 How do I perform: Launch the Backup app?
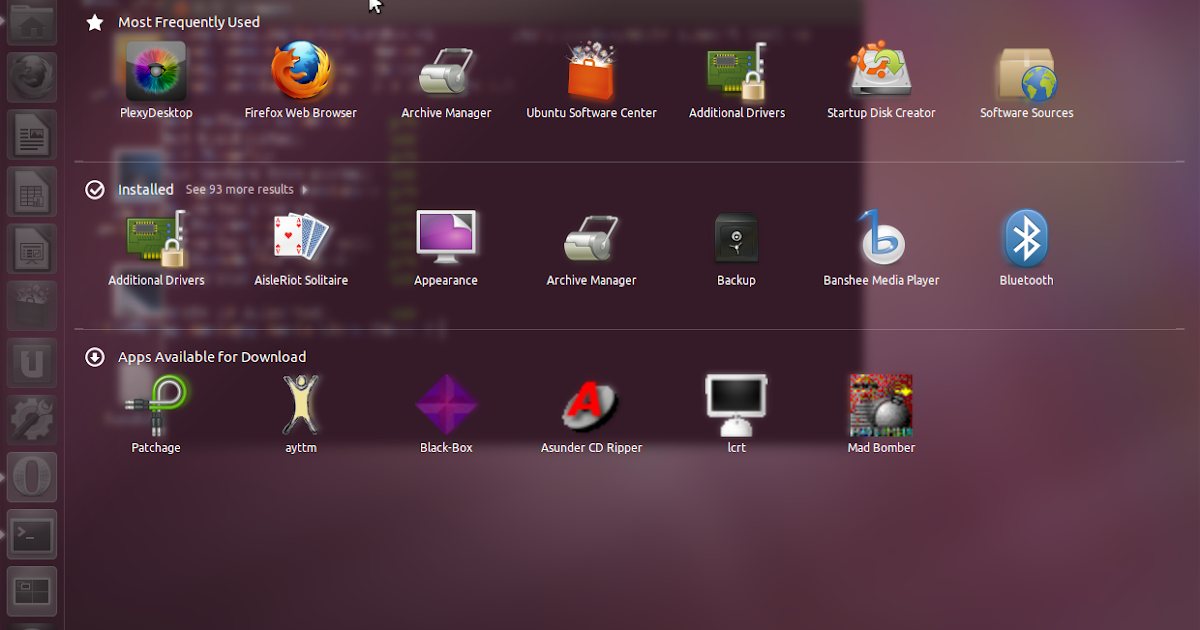(737, 249)
